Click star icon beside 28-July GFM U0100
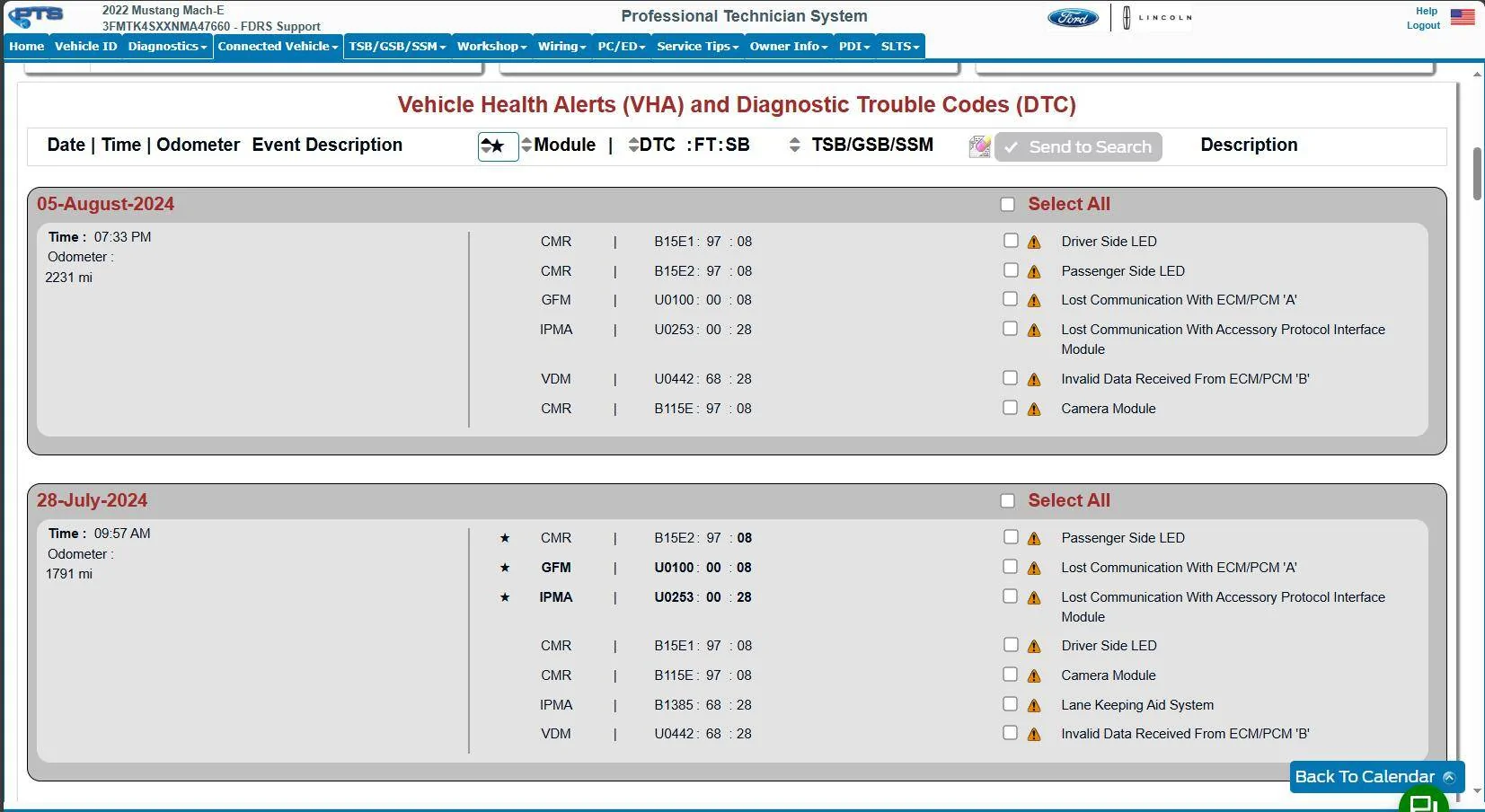 click(505, 568)
